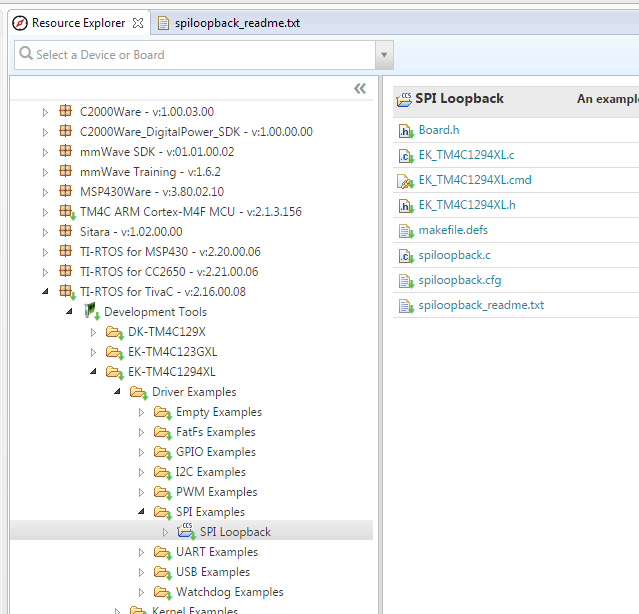Select the SPI Loopback tree row
Image resolution: width=639 pixels, height=614 pixels.
(191, 530)
